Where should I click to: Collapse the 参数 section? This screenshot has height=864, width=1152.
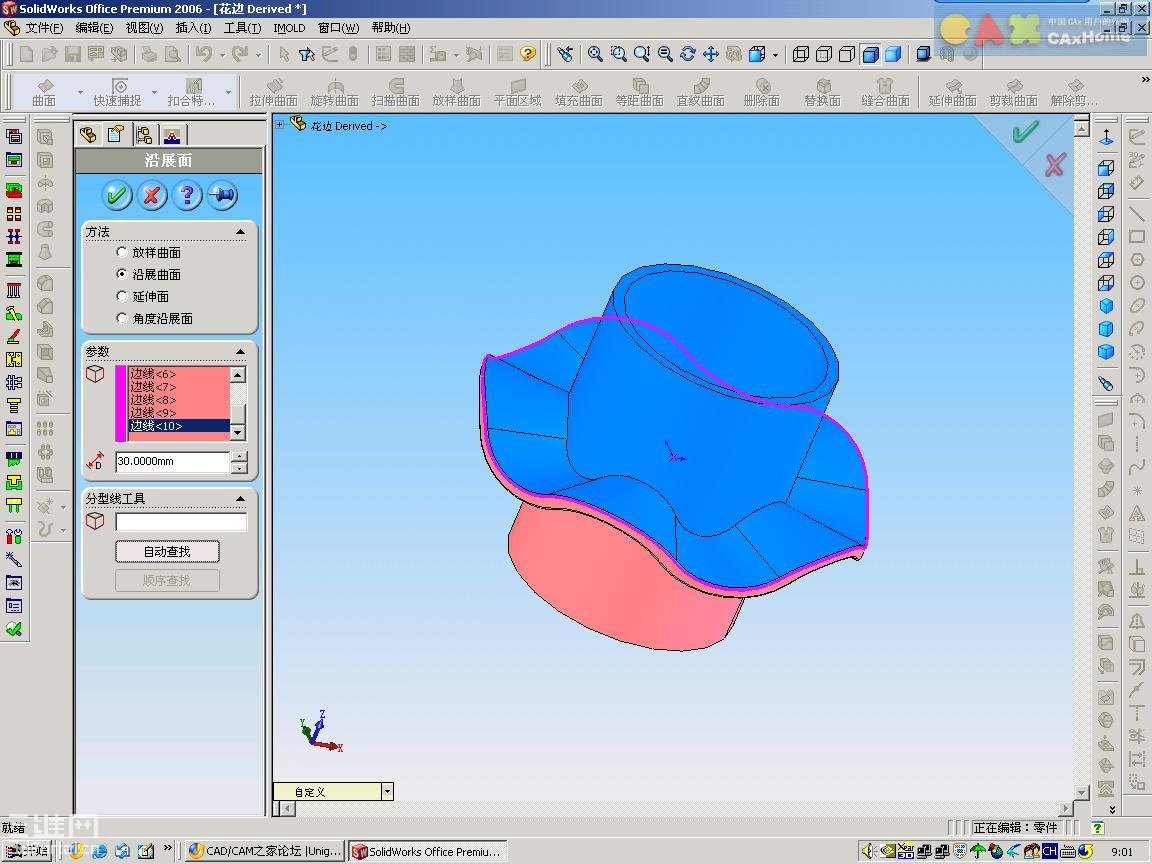pos(240,351)
